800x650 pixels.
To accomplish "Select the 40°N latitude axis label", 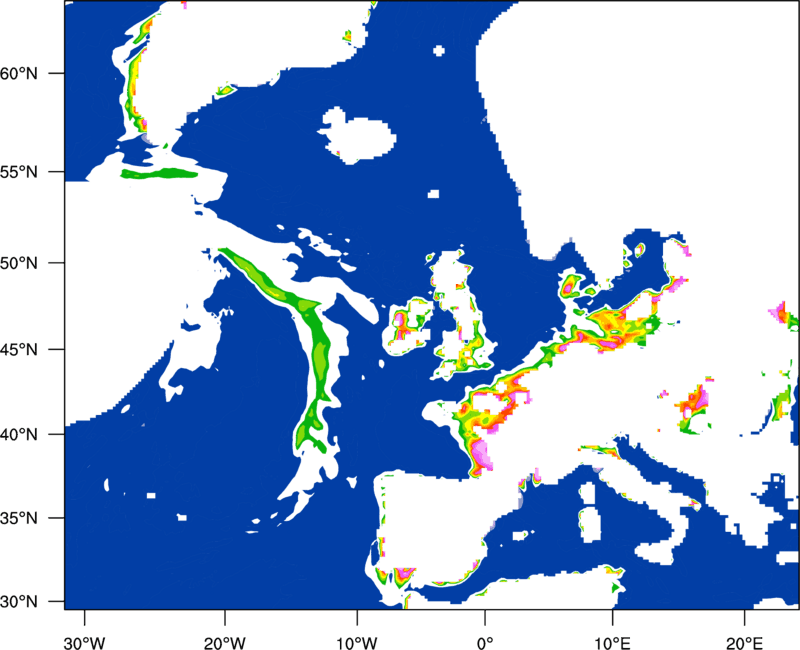I will point(19,435).
